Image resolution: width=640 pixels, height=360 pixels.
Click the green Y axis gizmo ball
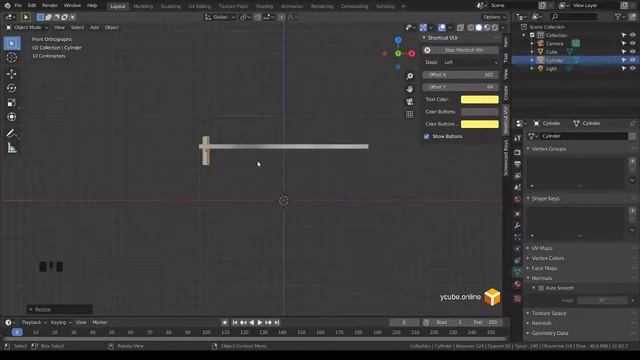tap(398, 53)
